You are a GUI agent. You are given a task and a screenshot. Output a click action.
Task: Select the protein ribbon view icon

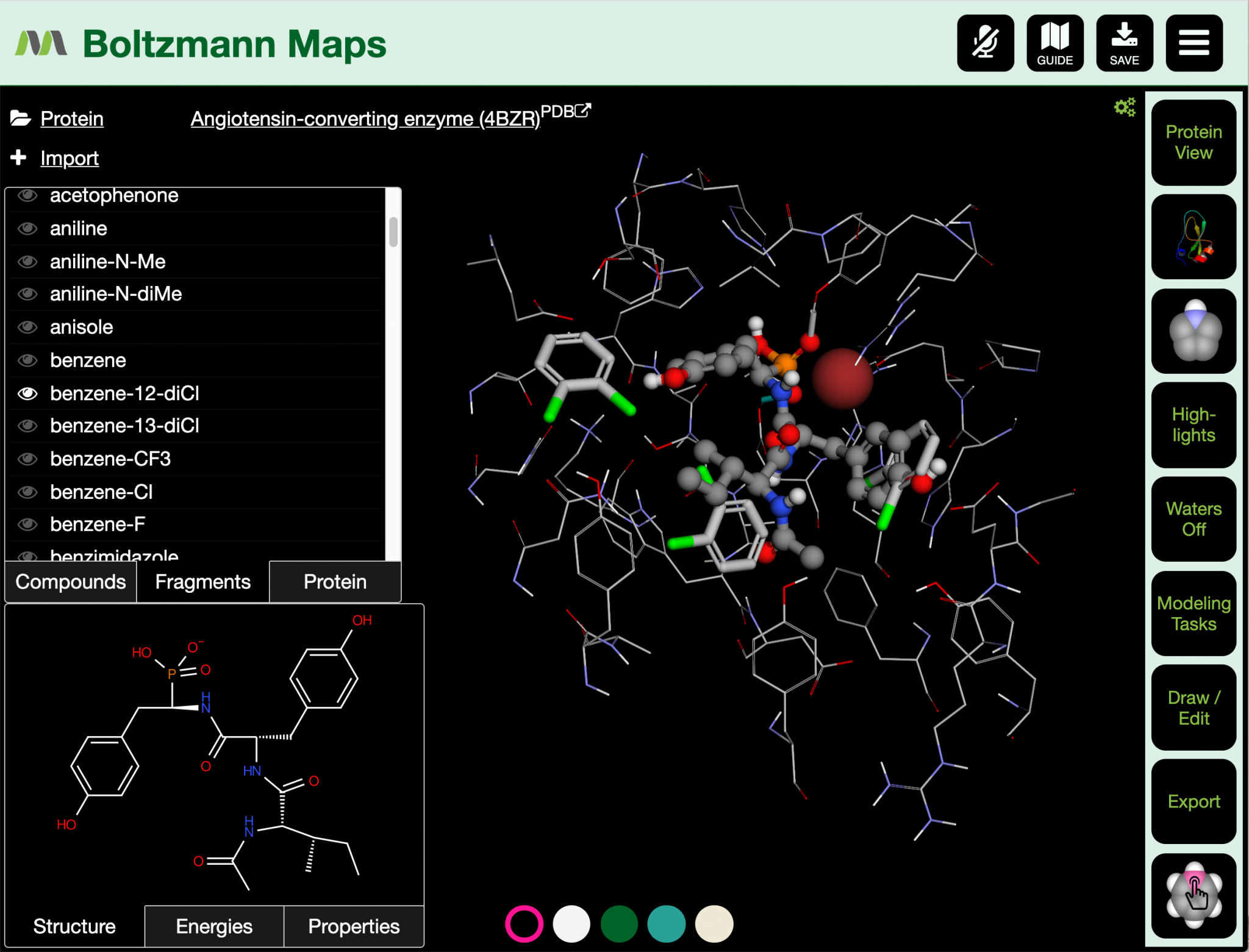[1193, 237]
